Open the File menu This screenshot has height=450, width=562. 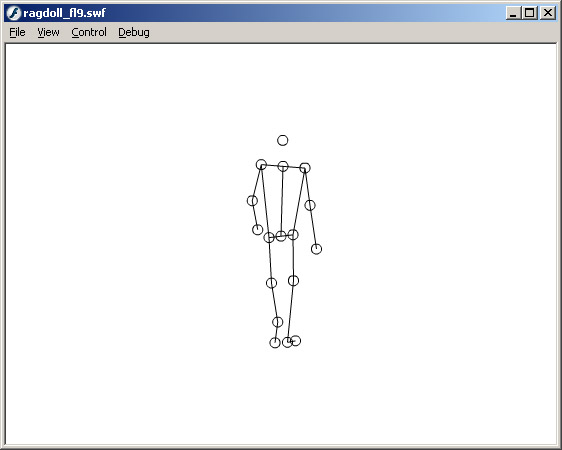[x=17, y=32]
